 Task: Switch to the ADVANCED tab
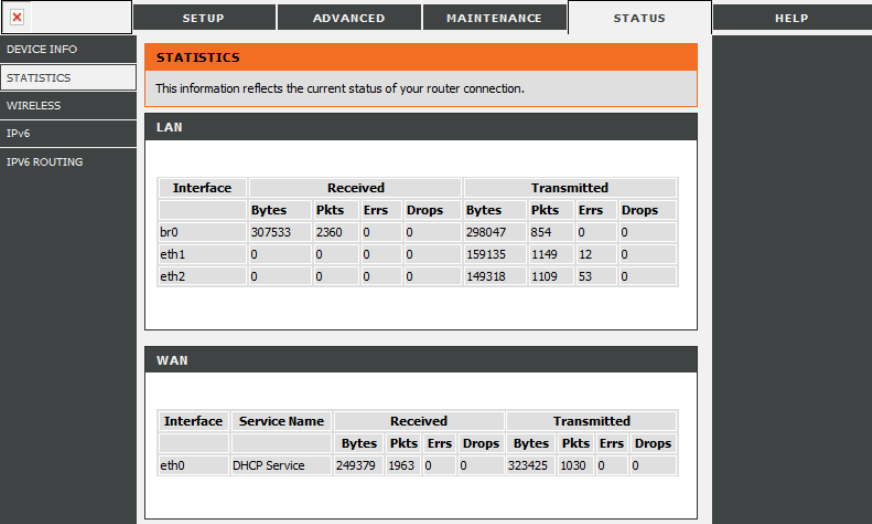click(349, 18)
